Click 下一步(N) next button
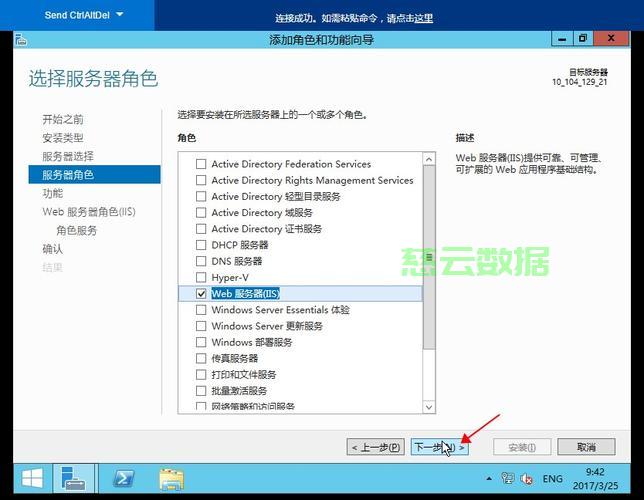 [439, 447]
